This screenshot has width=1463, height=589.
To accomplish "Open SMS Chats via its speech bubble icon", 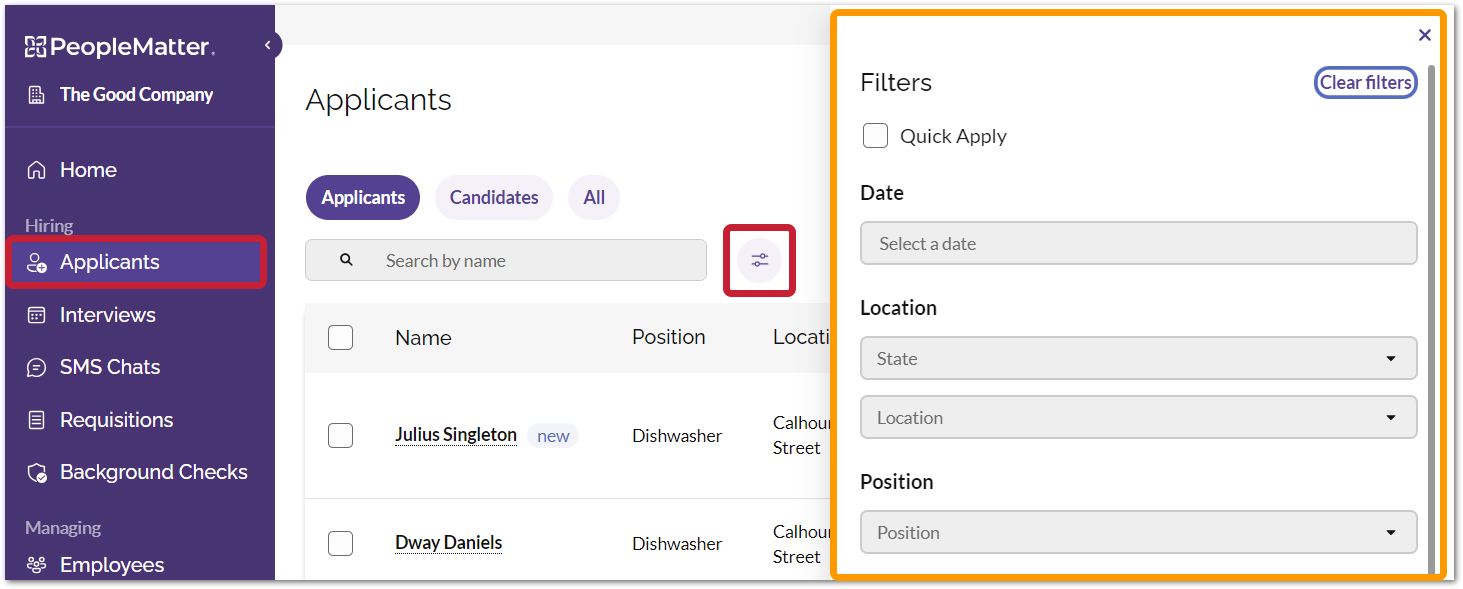I will [35, 366].
